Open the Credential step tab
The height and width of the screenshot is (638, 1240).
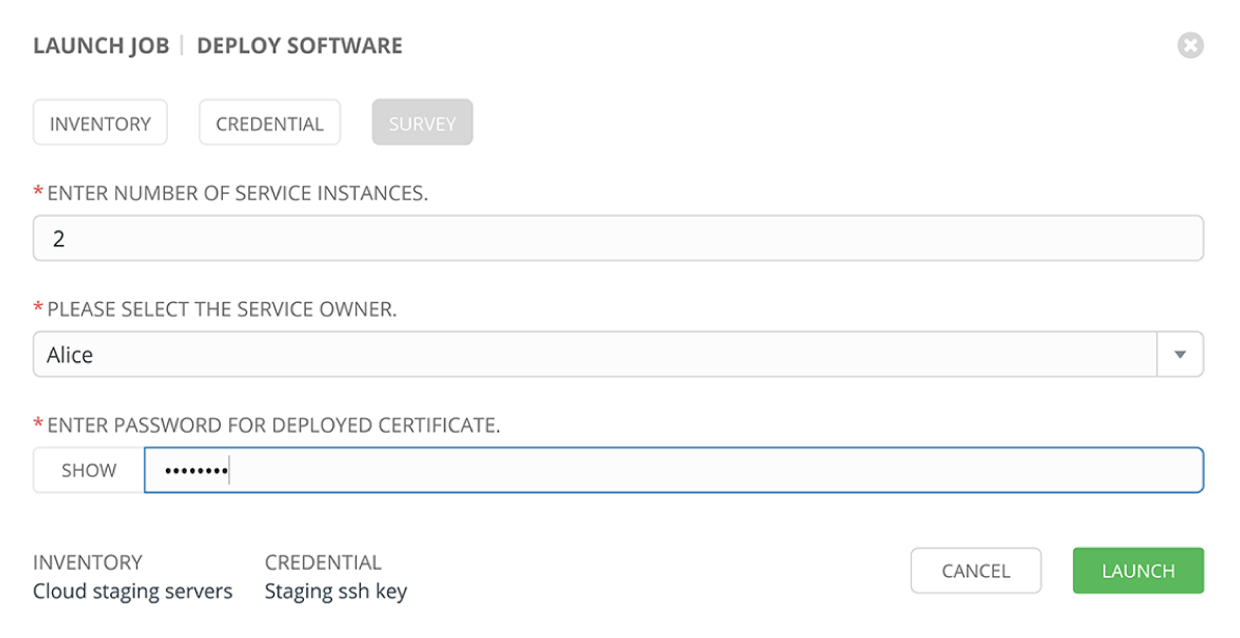pyautogui.click(x=270, y=123)
